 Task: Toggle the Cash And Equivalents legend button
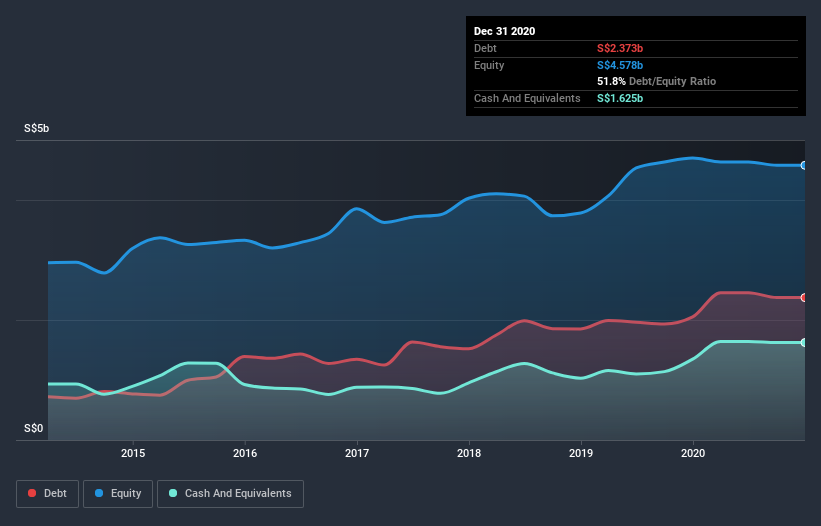point(230,494)
